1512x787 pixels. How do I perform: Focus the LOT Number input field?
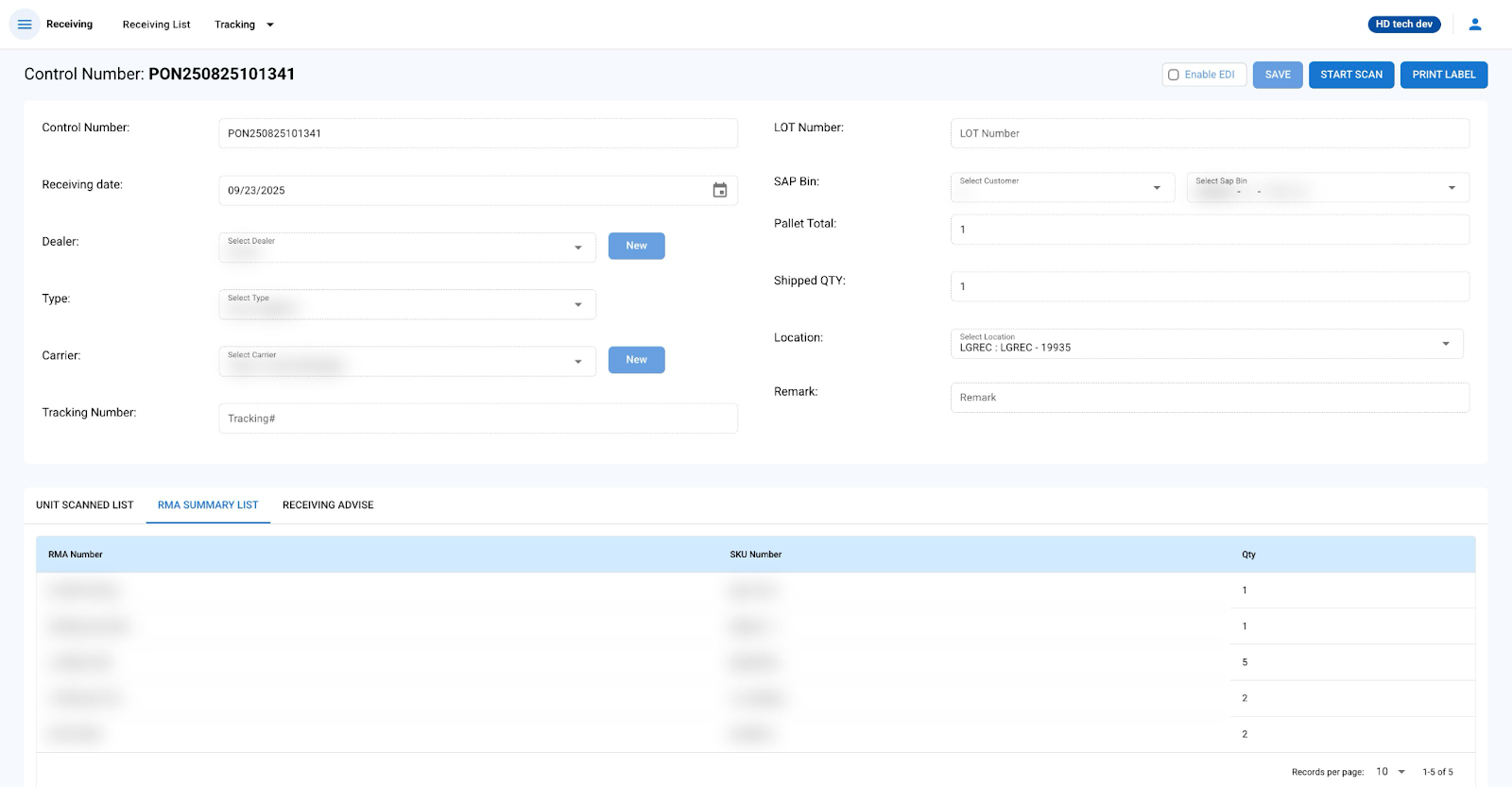click(1209, 133)
